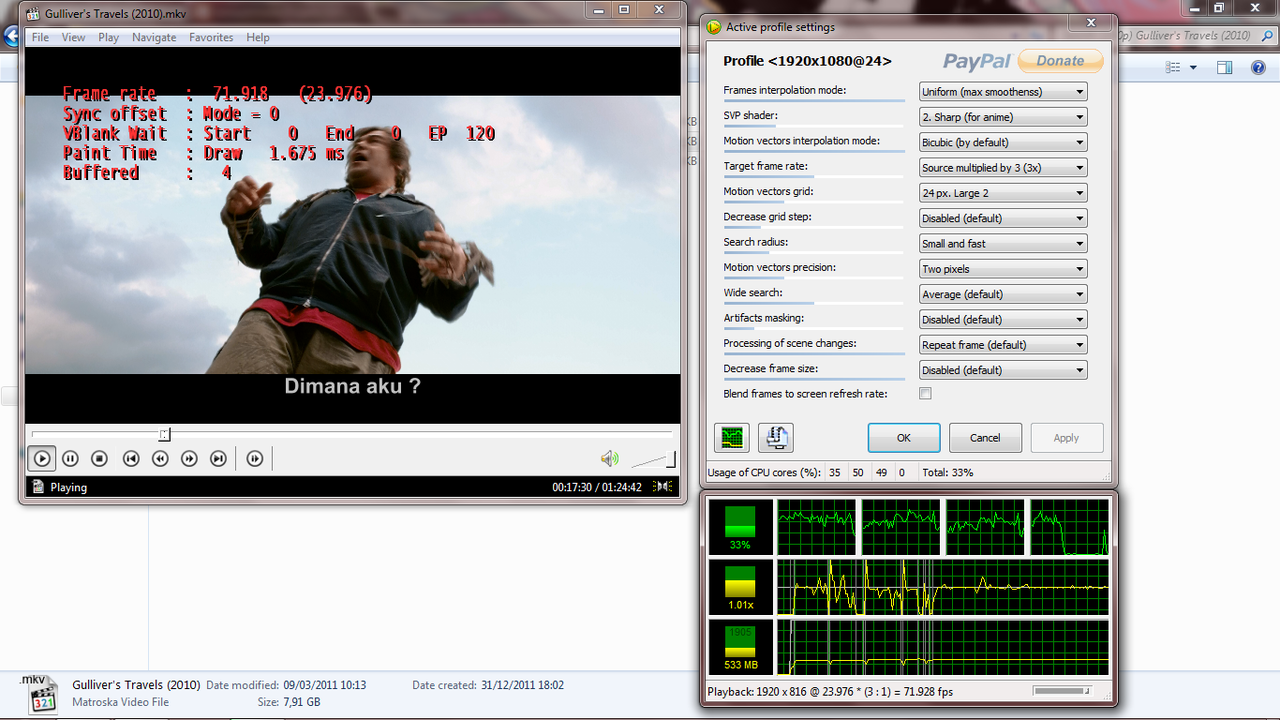Open Motion vectors precision dropdown

(x=1003, y=269)
